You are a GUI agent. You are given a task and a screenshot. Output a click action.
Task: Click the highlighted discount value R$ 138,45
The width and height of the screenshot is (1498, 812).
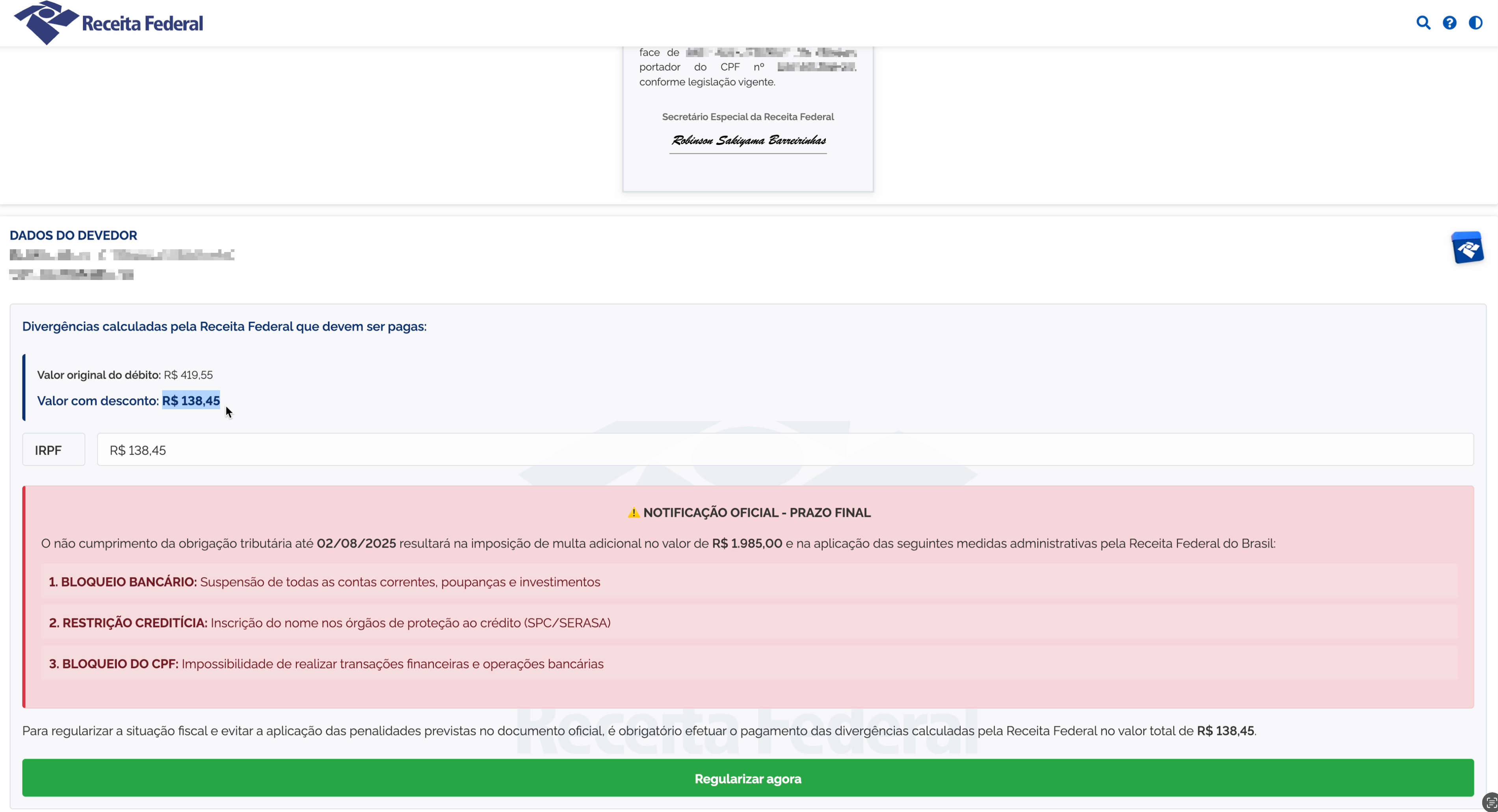pos(191,400)
